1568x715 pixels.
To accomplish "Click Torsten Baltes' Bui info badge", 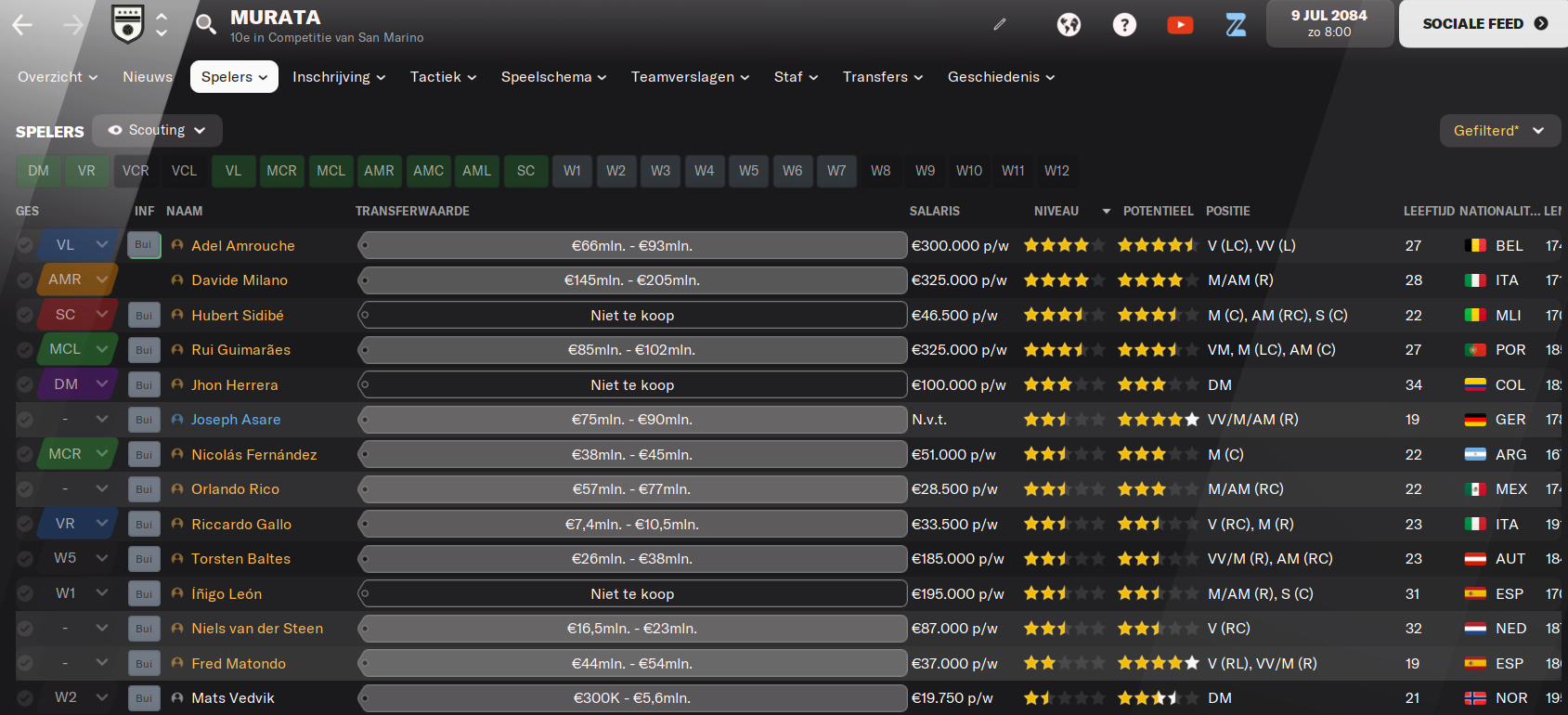I will pos(144,559).
